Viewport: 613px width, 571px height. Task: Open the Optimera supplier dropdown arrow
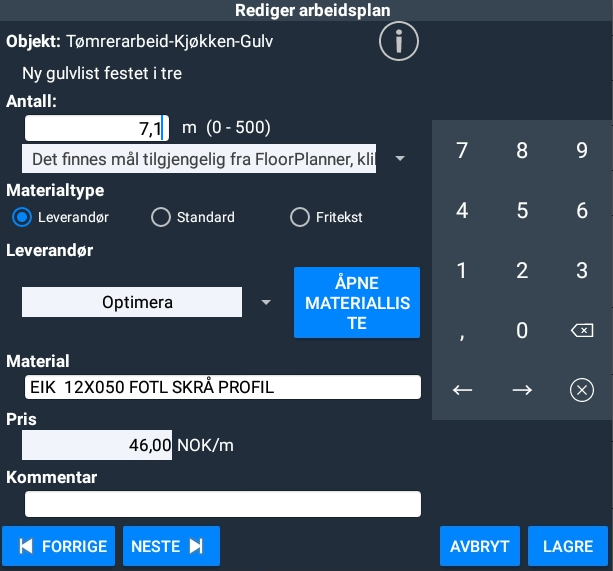coord(266,302)
